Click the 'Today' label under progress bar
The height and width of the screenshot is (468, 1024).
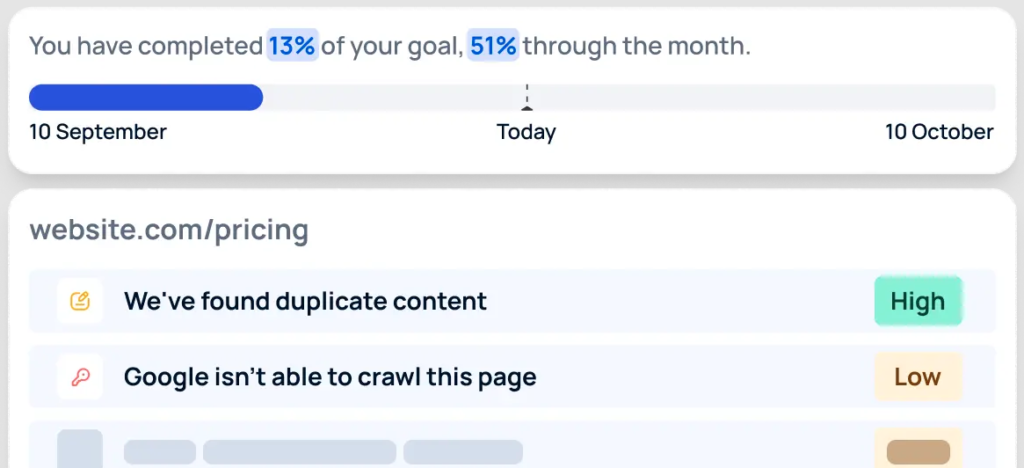(x=526, y=132)
